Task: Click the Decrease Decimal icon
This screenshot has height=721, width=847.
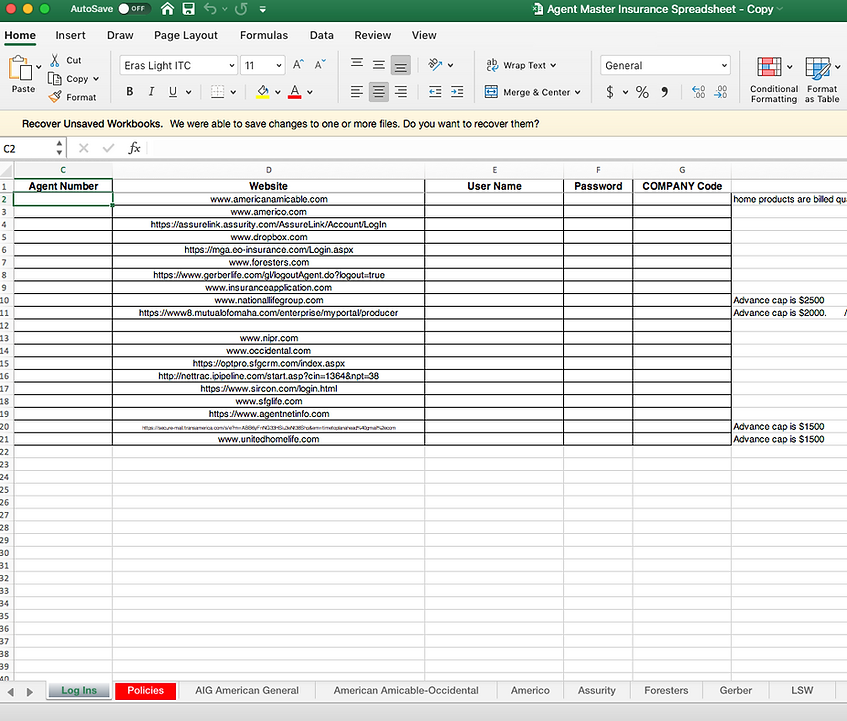Action: (721, 92)
